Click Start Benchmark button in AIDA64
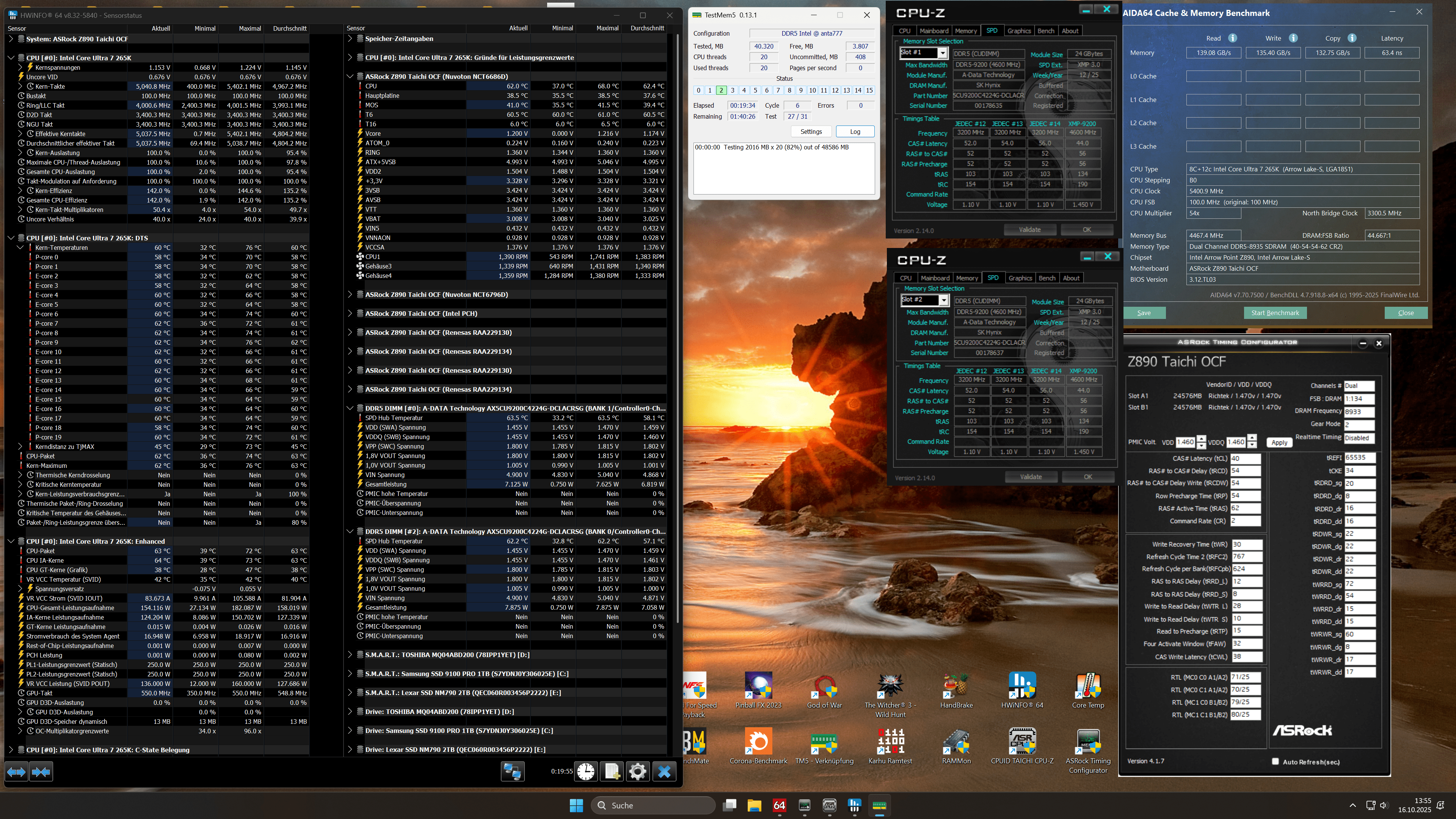This screenshot has width=1456, height=819. [x=1274, y=312]
